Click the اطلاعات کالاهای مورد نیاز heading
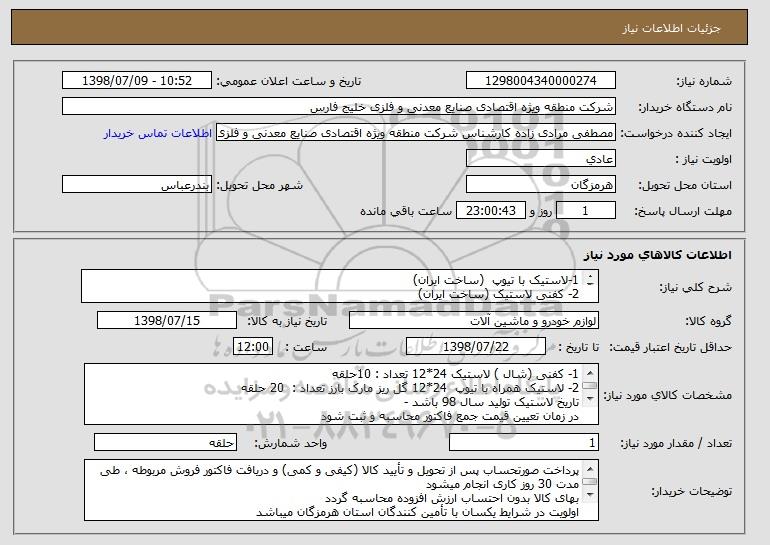 [x=658, y=254]
